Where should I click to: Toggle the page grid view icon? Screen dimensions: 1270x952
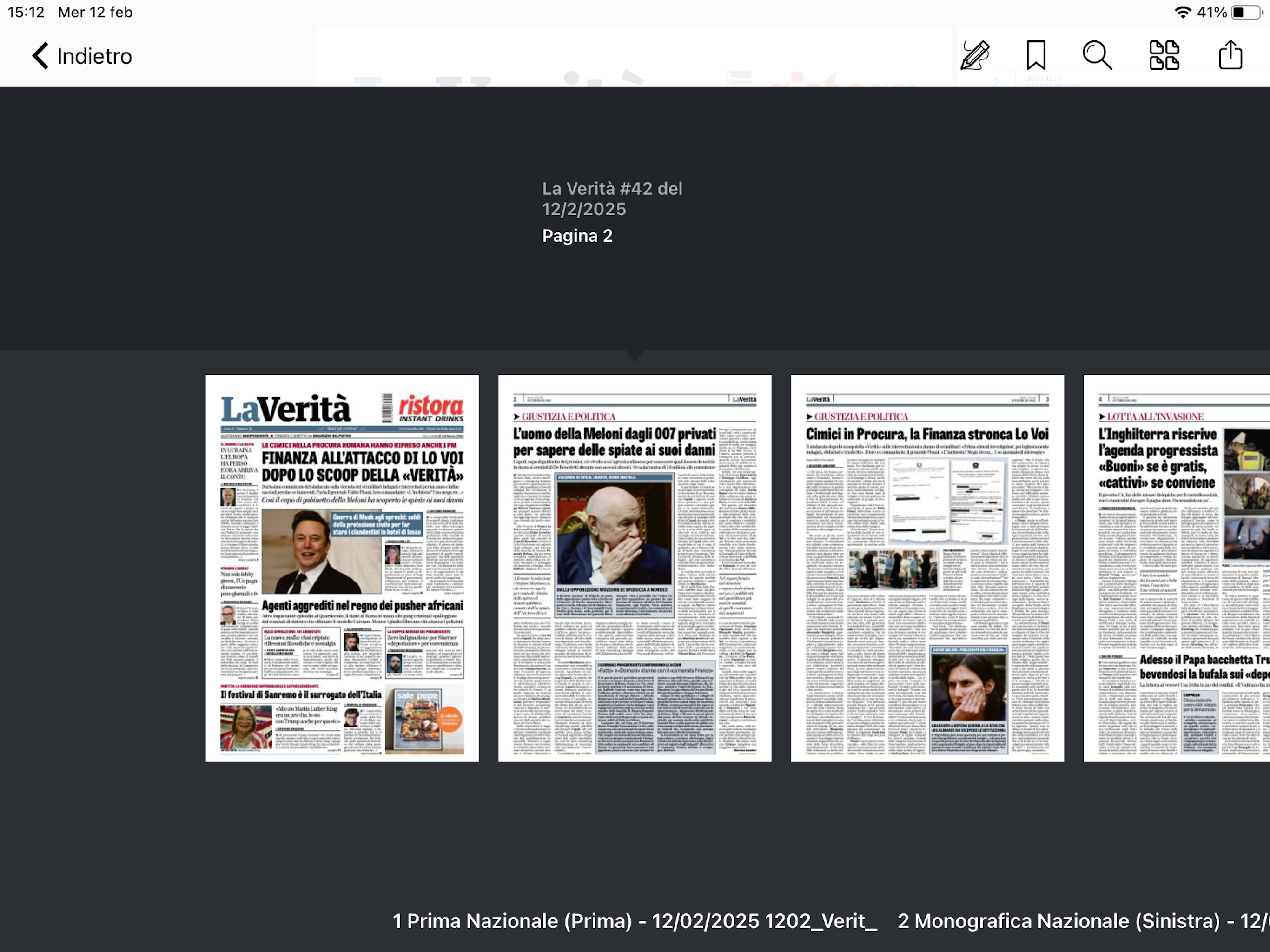1164,56
